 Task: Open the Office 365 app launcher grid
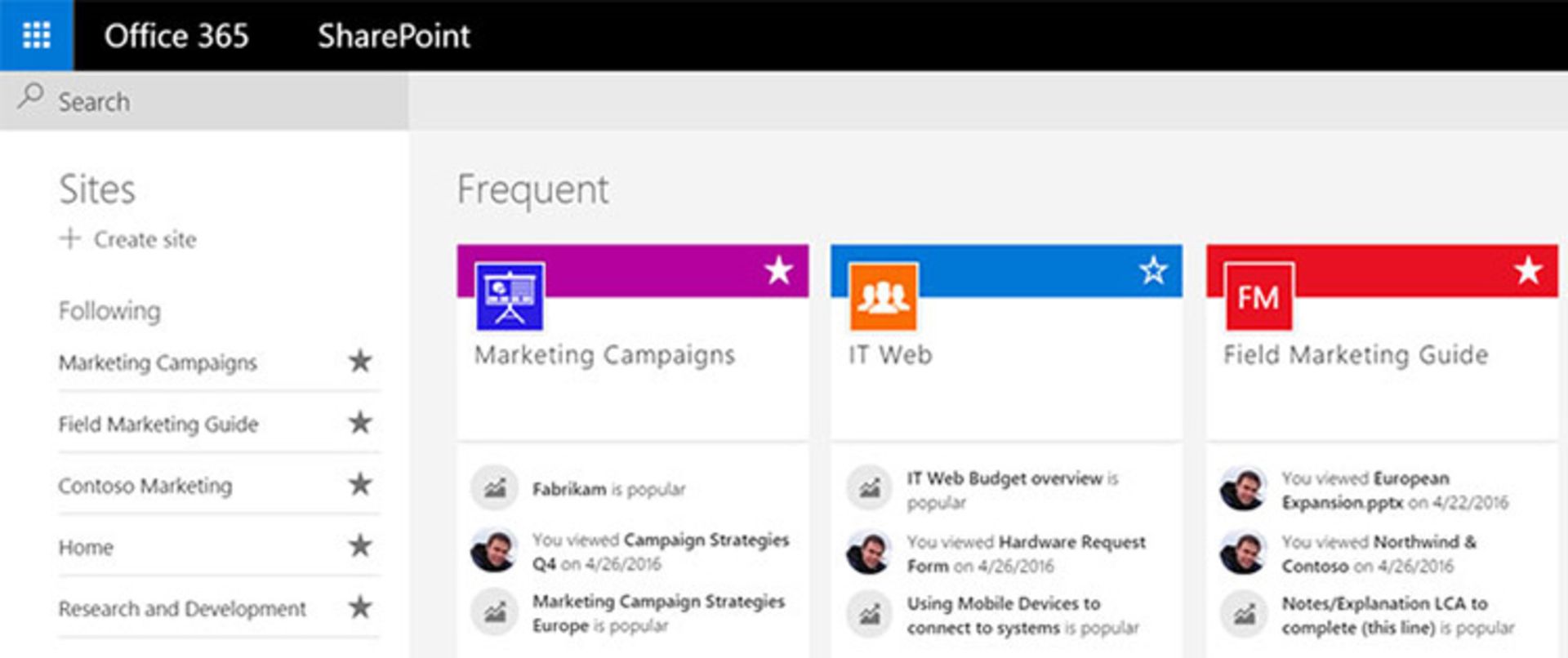tap(37, 35)
